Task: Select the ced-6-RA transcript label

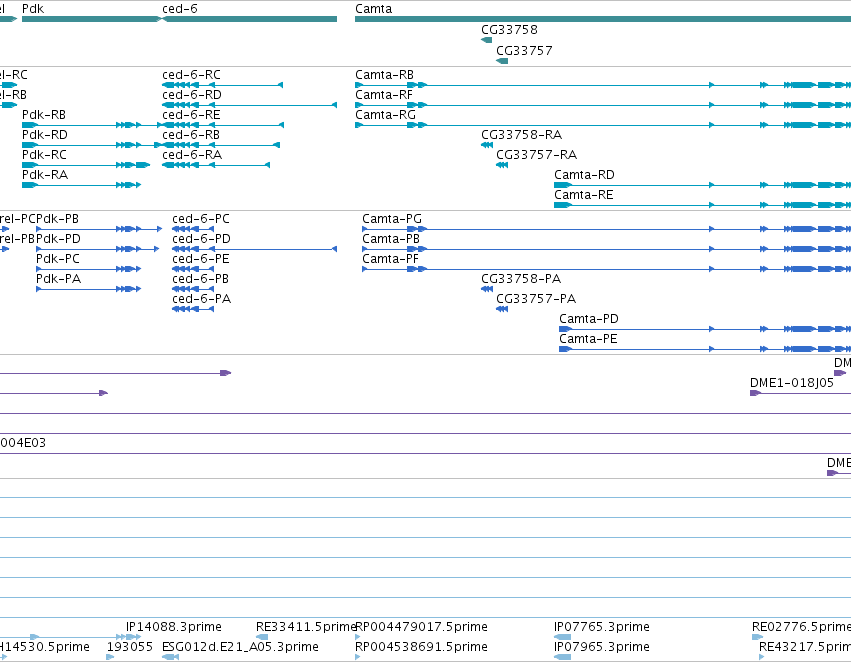Action: 192,155
